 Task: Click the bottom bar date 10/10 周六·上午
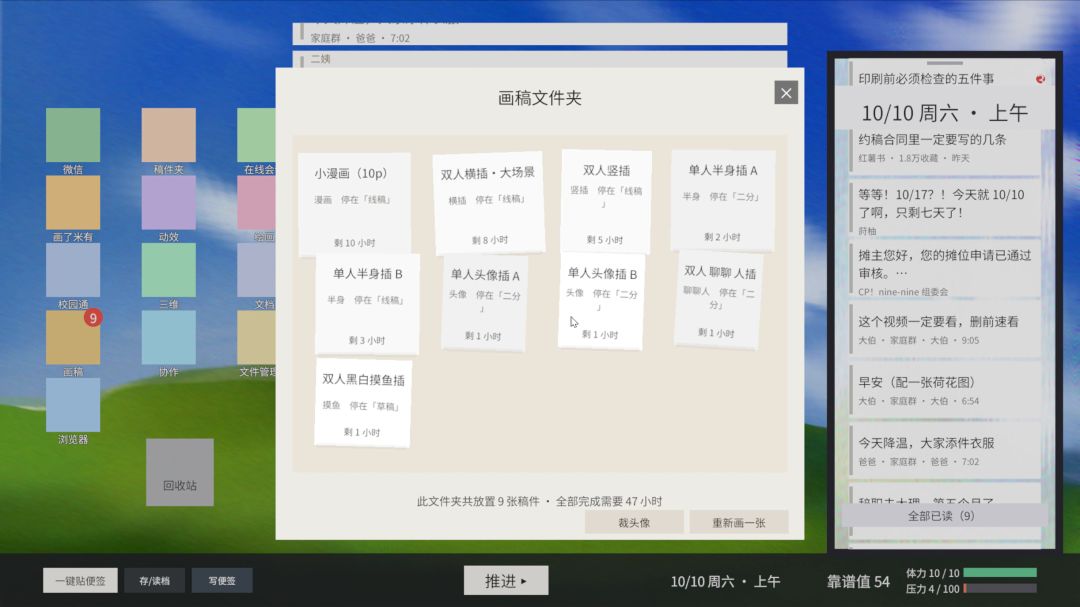[x=725, y=582]
